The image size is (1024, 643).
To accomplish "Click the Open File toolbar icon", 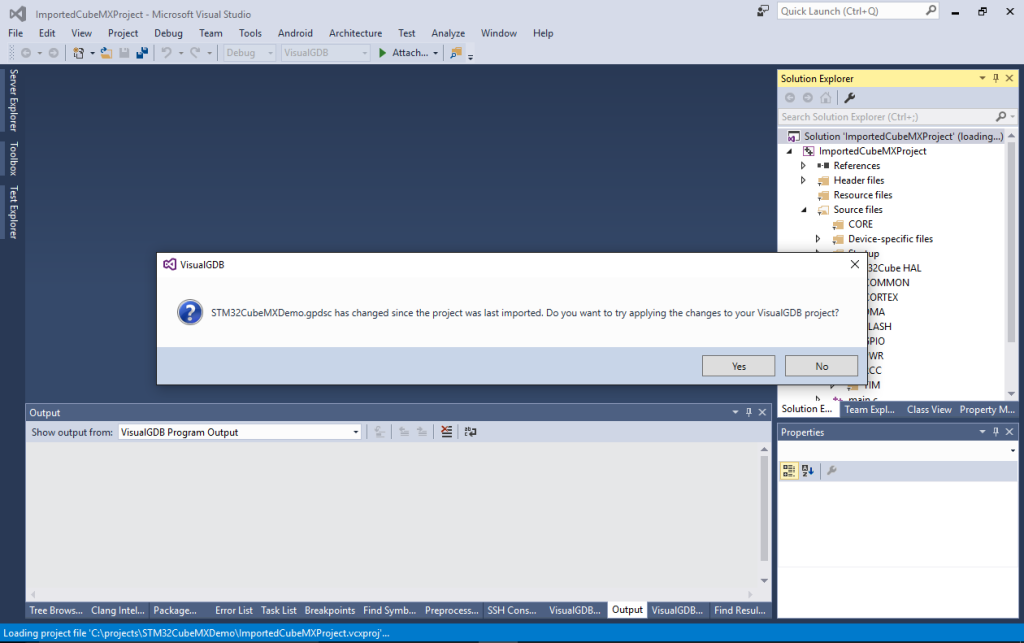I will click(x=105, y=53).
